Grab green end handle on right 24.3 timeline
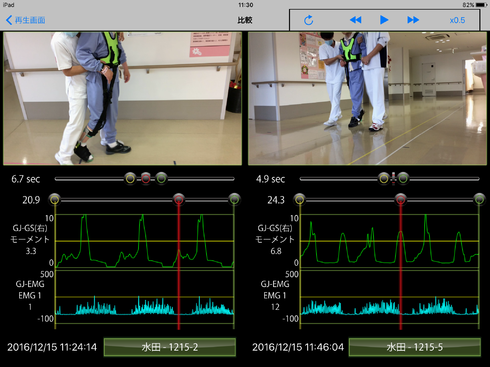 pyautogui.click(x=479, y=200)
